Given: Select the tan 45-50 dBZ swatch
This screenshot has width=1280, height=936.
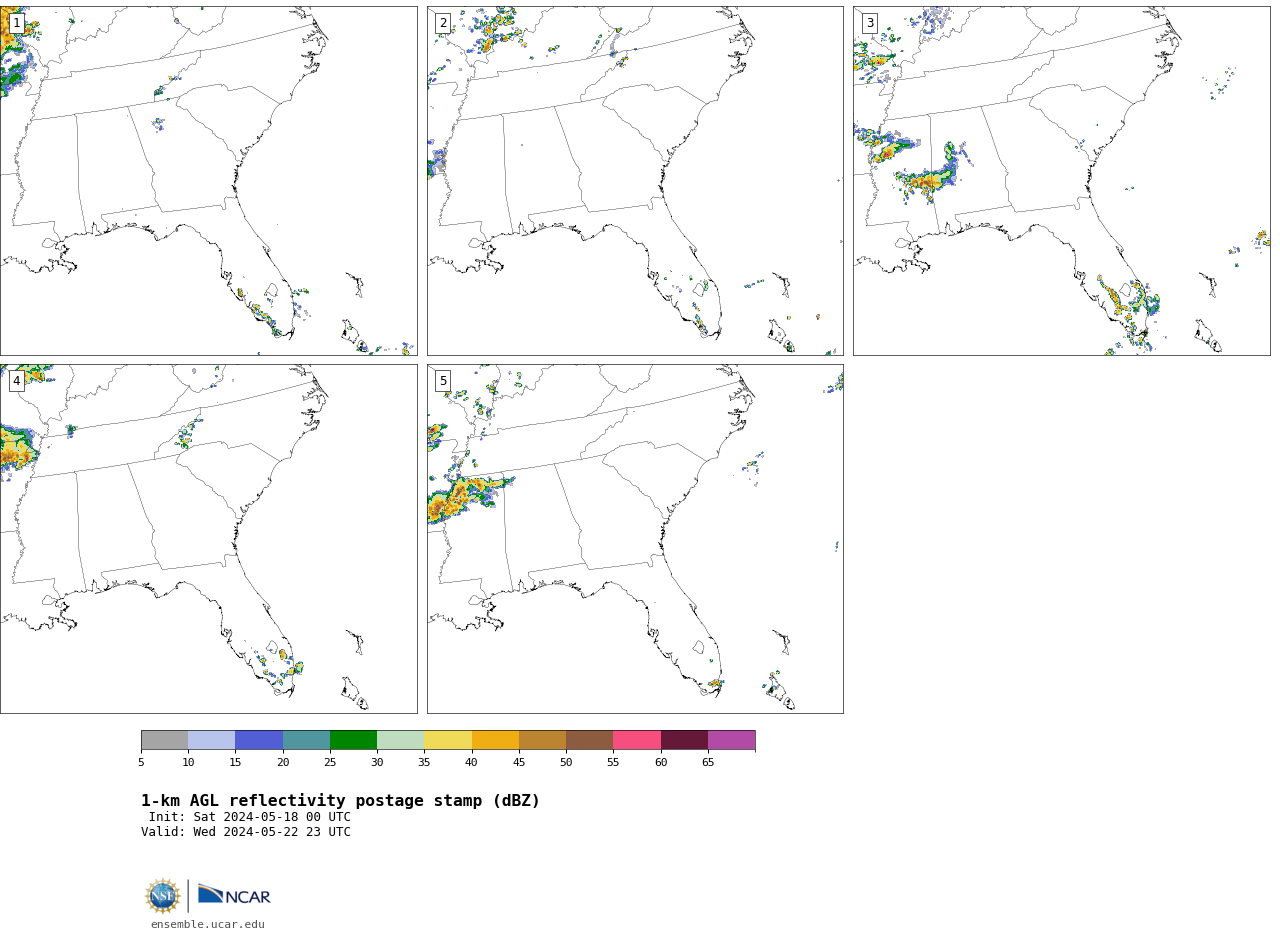Looking at the screenshot, I should pos(542,740).
